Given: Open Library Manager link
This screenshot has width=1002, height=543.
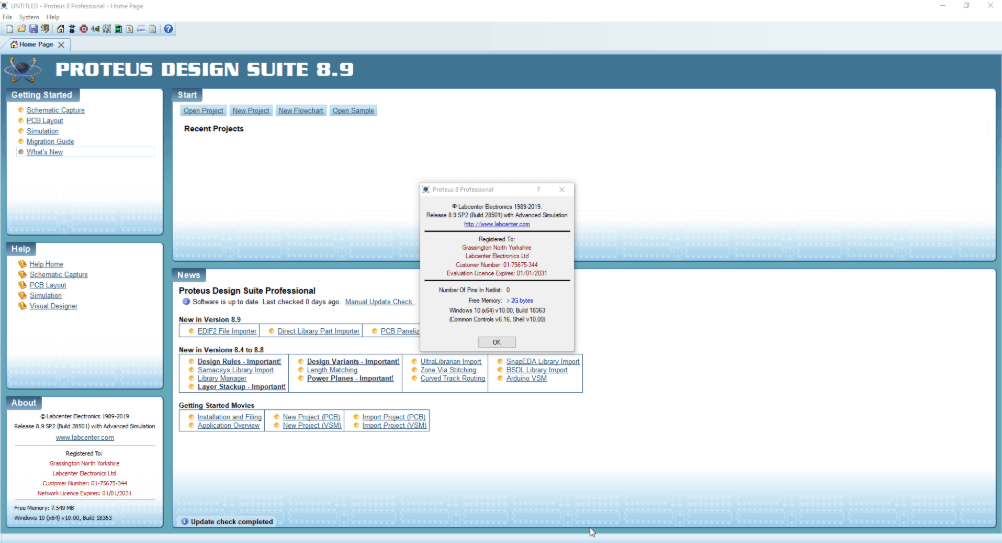Looking at the screenshot, I should click(222, 378).
